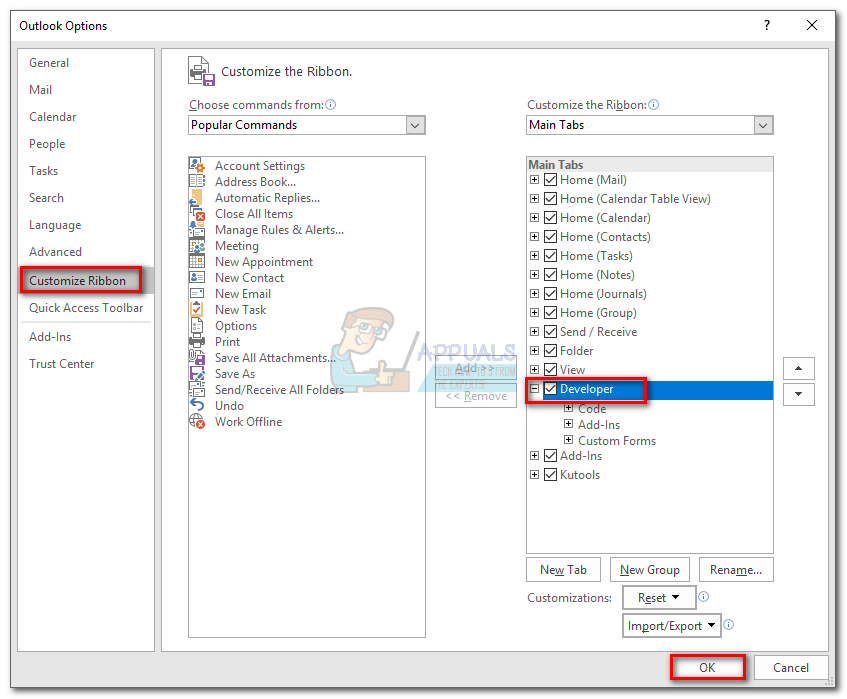
Task: Click the New Appointment calendar icon
Action: (197, 261)
